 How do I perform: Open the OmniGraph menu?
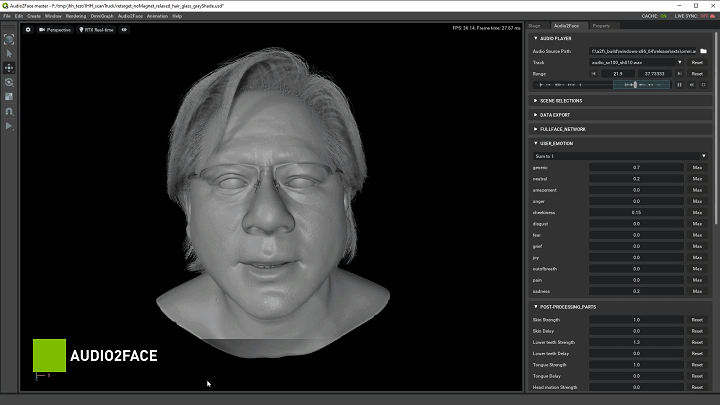(102, 16)
